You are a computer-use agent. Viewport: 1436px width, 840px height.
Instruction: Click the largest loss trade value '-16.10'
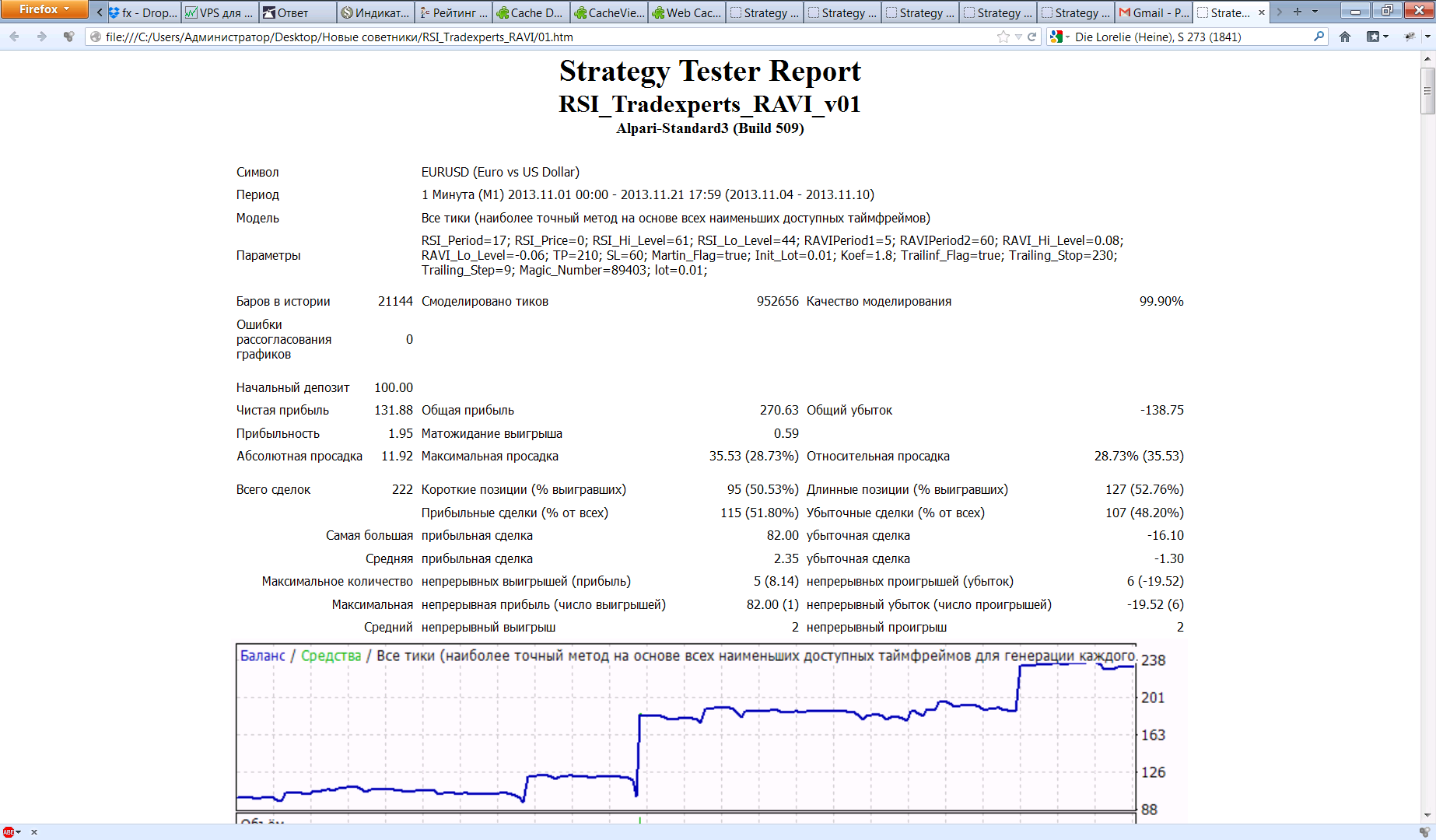pos(1165,535)
